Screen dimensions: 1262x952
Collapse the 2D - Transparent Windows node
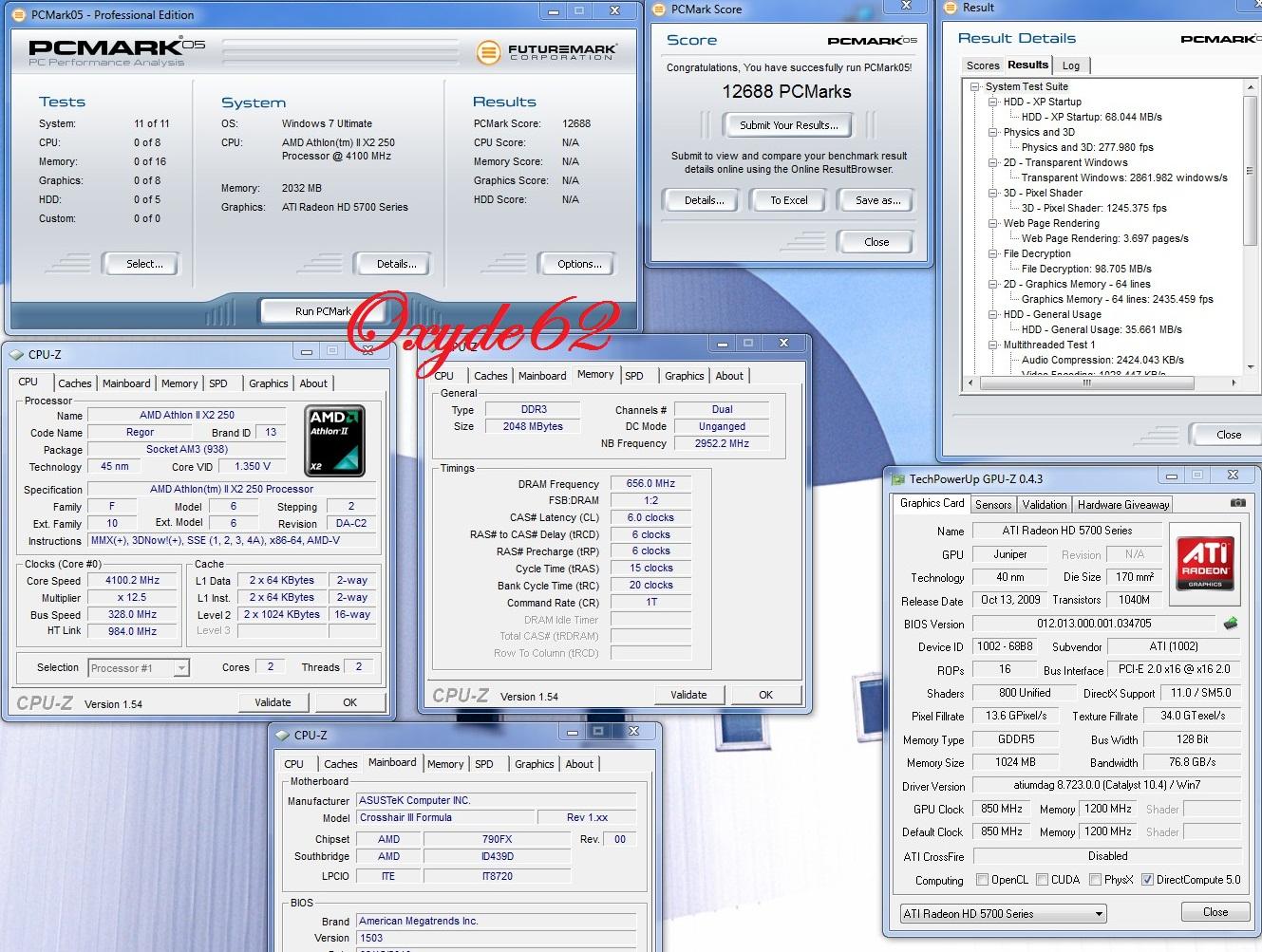[993, 162]
